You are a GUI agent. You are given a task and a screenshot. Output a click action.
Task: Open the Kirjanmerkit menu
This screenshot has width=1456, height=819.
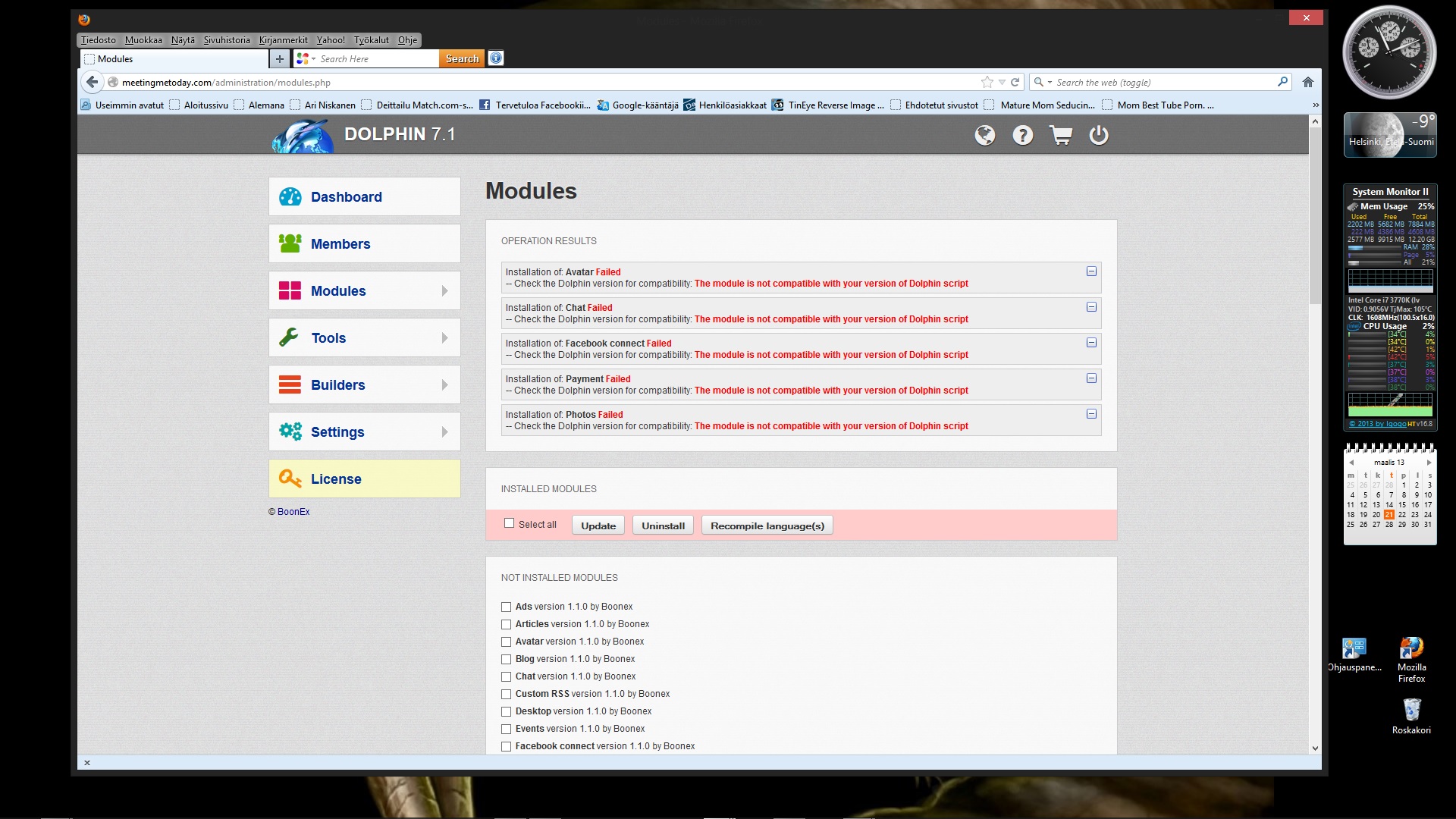[x=283, y=40]
